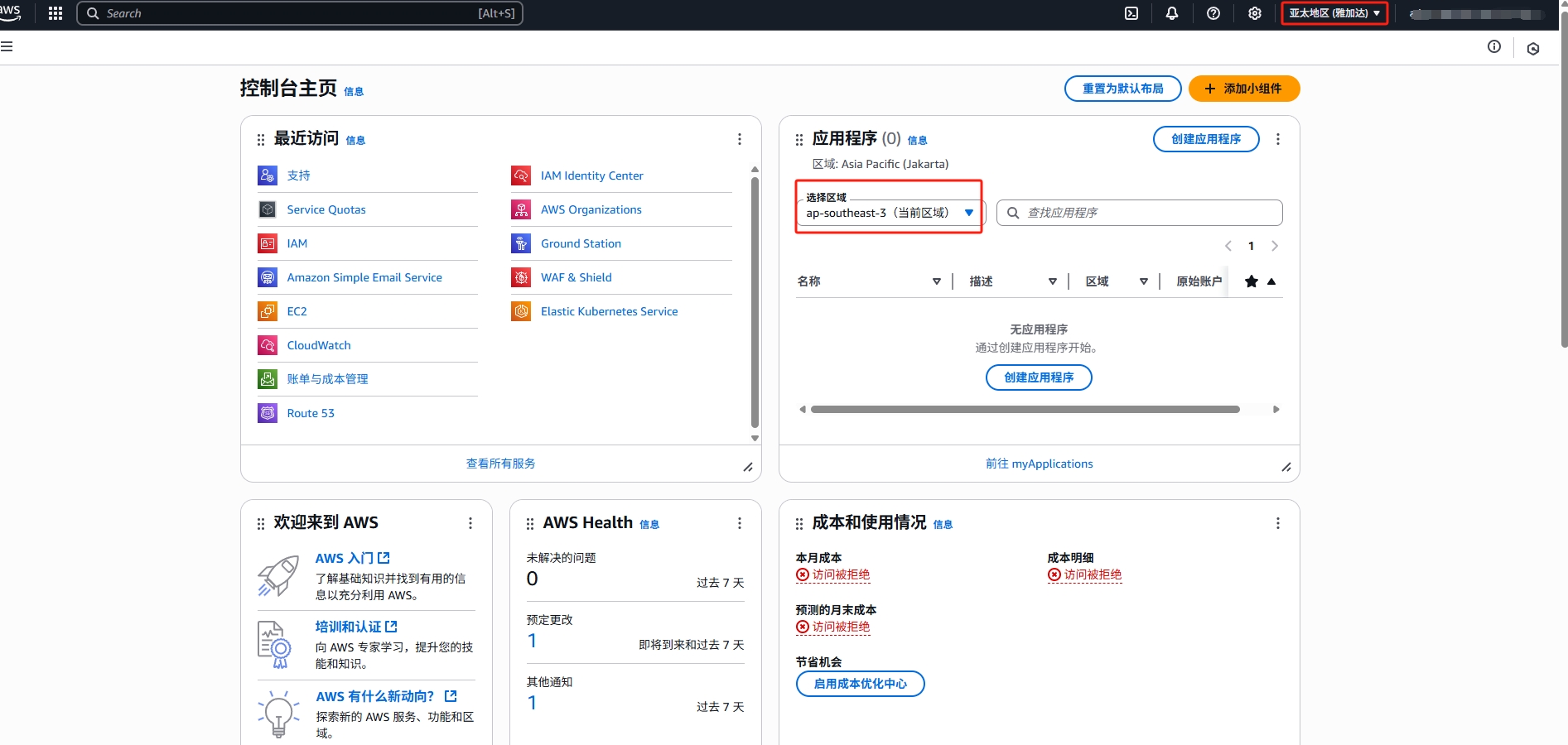Open the AWS Health widget three-dot menu
The height and width of the screenshot is (745, 1568).
click(740, 523)
